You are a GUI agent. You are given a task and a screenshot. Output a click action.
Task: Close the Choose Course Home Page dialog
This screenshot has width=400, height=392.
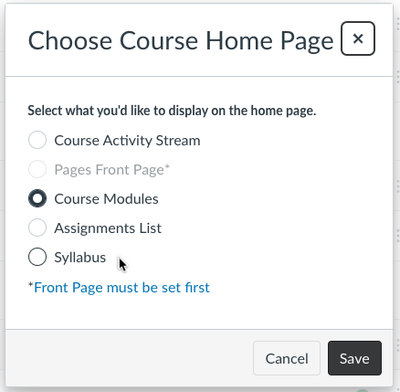(x=358, y=39)
